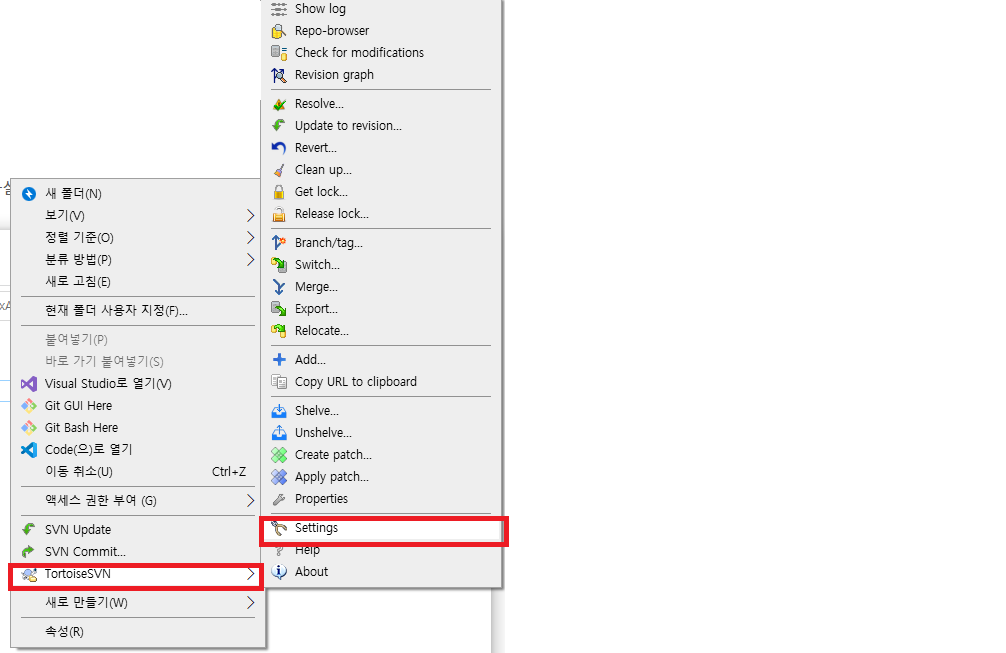Viewport: 1006px width, 653px height.
Task: Click the Clean up... label
Action: coord(323,170)
